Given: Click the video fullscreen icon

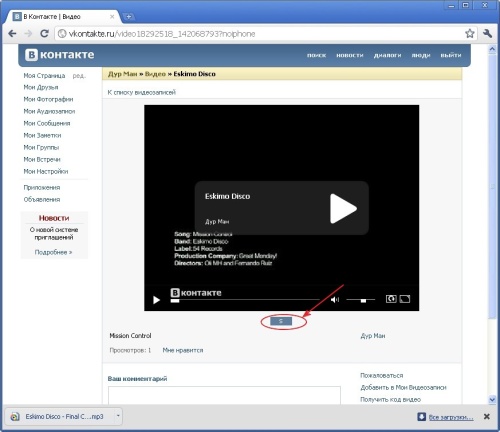Looking at the screenshot, I should tap(405, 299).
